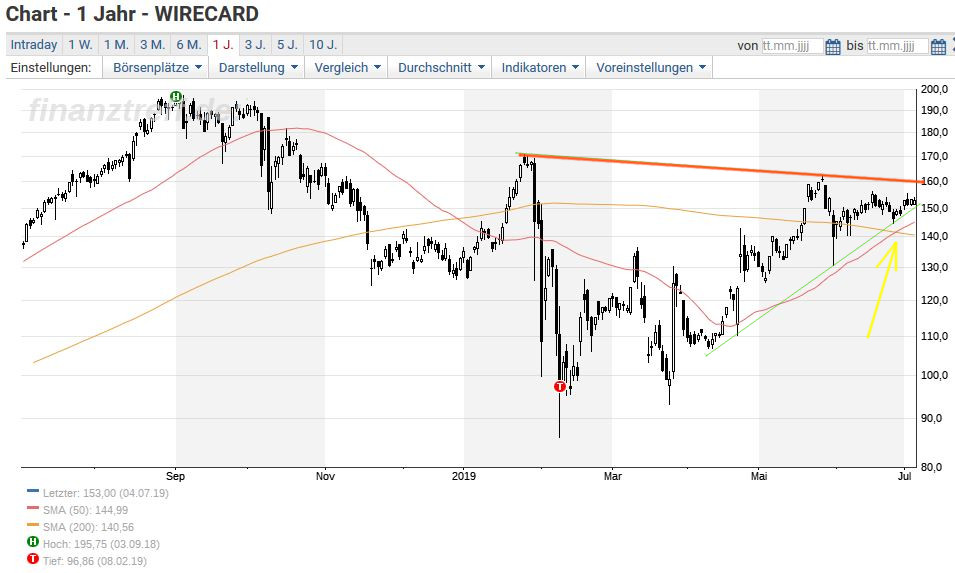Open the calendar picker for 'bis' date
The image size is (955, 573).
point(939,46)
